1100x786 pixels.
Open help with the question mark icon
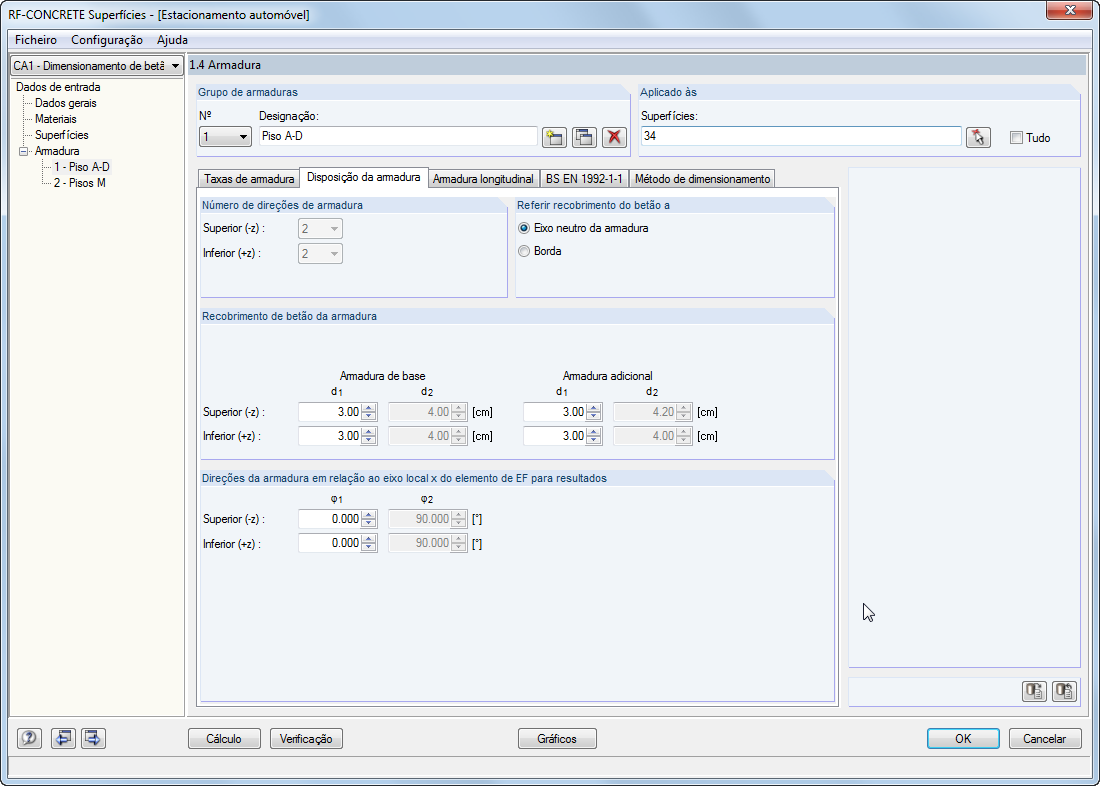click(x=29, y=738)
